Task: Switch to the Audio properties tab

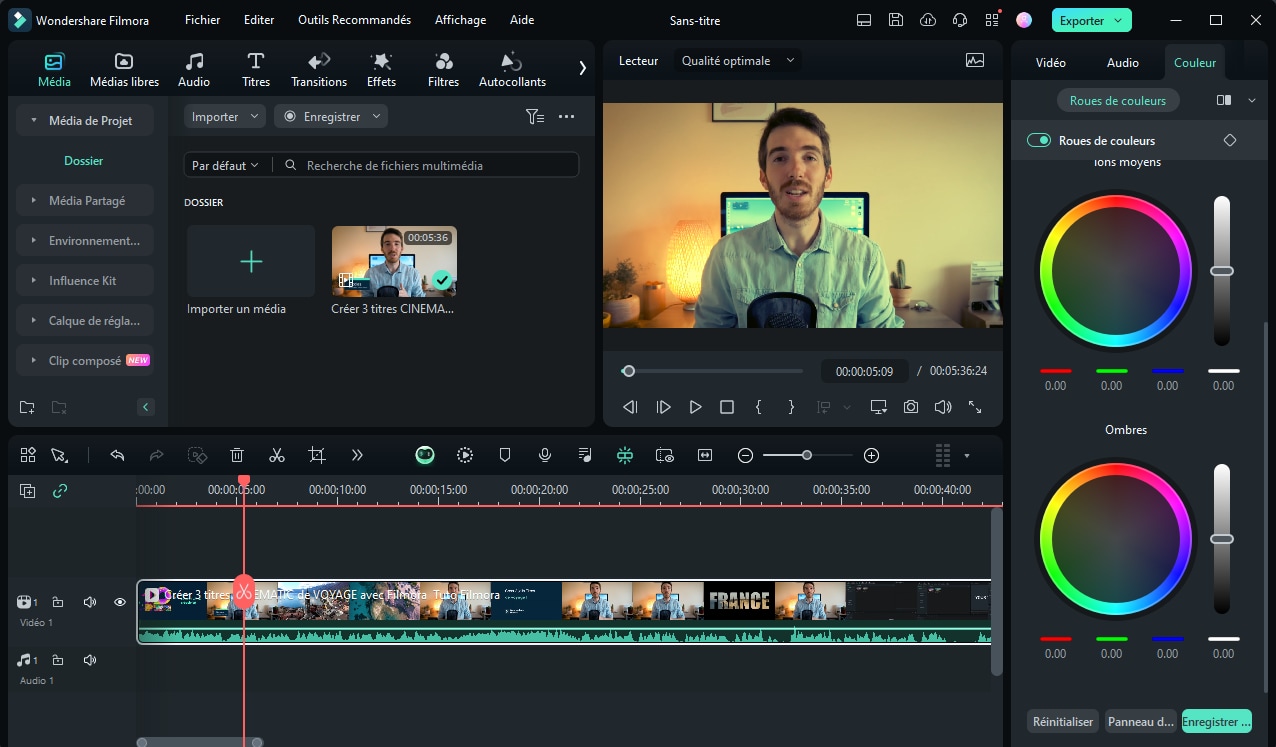Action: coord(1123,62)
